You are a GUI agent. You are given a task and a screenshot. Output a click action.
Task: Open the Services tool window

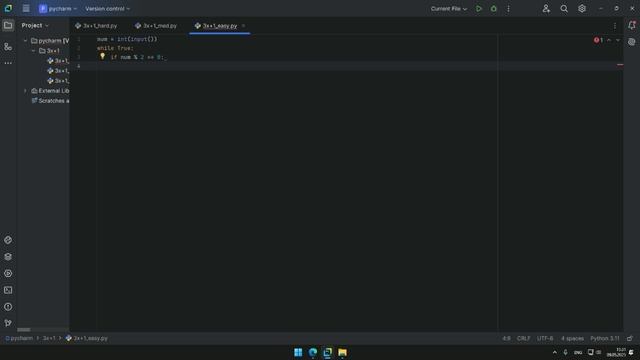tap(8, 273)
